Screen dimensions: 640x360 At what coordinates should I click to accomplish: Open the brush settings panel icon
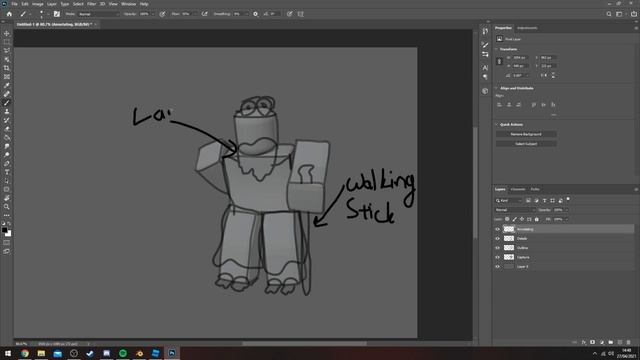(57, 14)
